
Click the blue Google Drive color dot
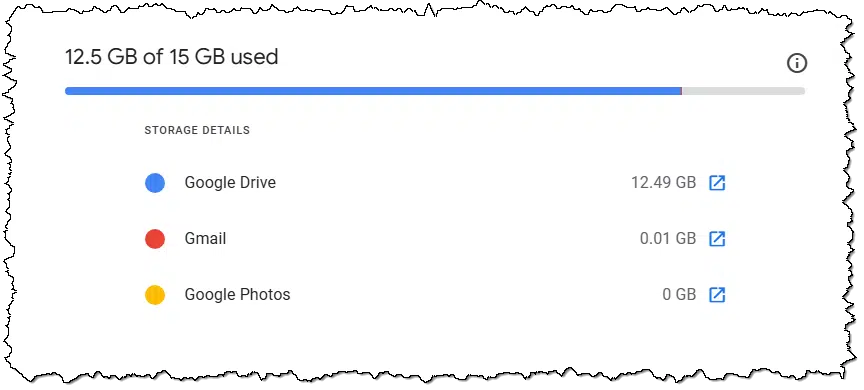click(155, 183)
